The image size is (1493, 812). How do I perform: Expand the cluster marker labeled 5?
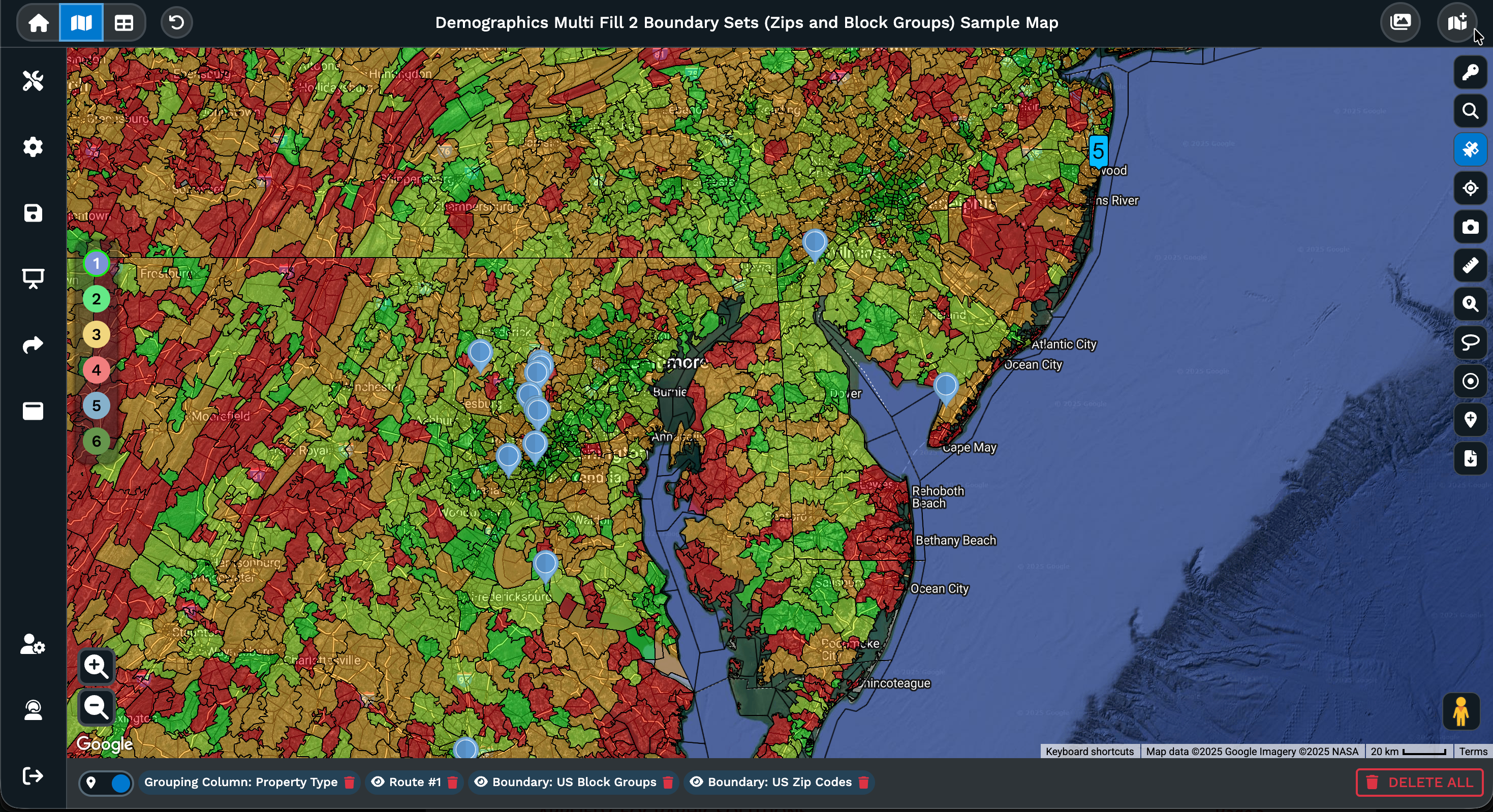tap(1100, 151)
